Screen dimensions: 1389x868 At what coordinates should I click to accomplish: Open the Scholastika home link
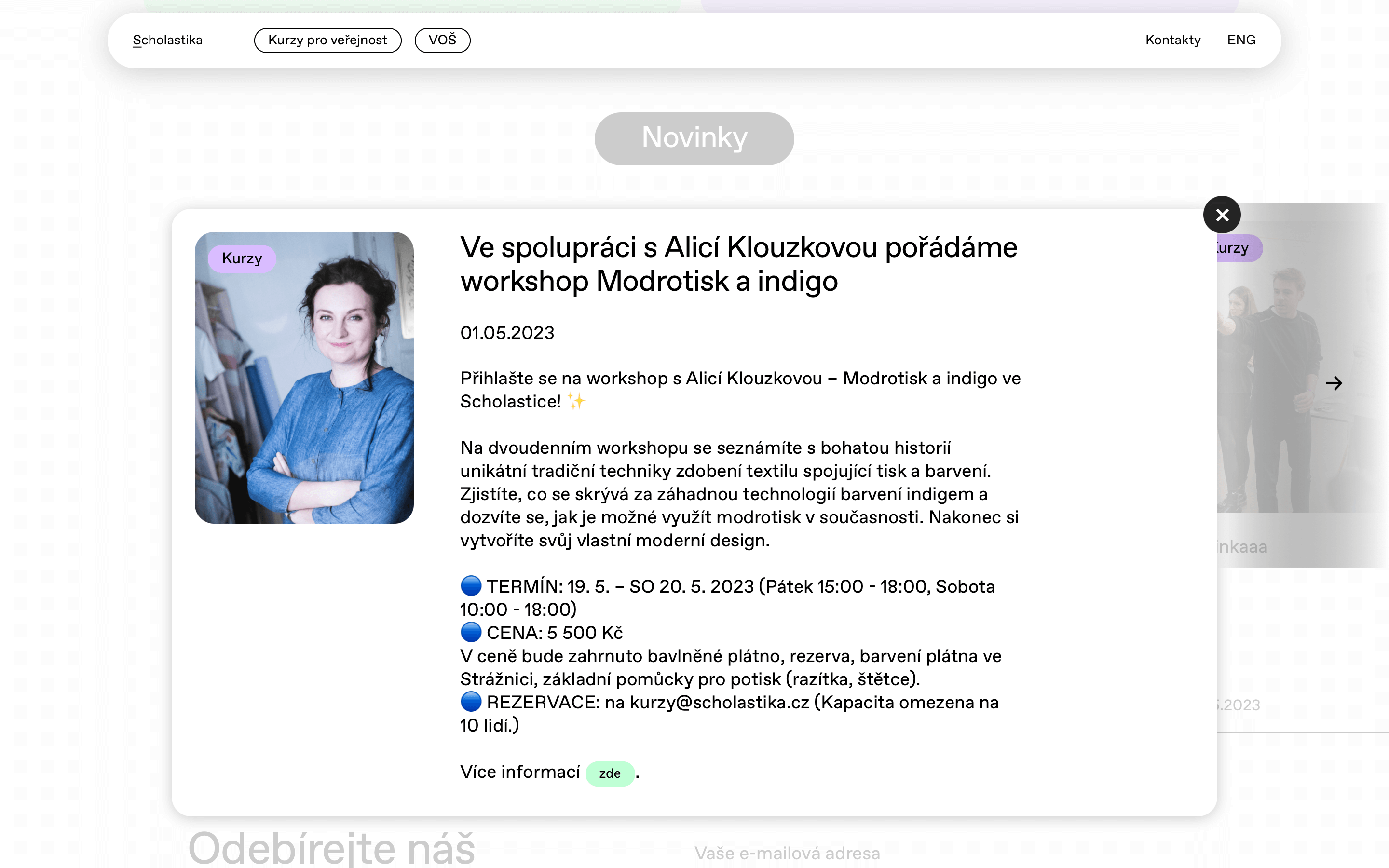point(168,40)
